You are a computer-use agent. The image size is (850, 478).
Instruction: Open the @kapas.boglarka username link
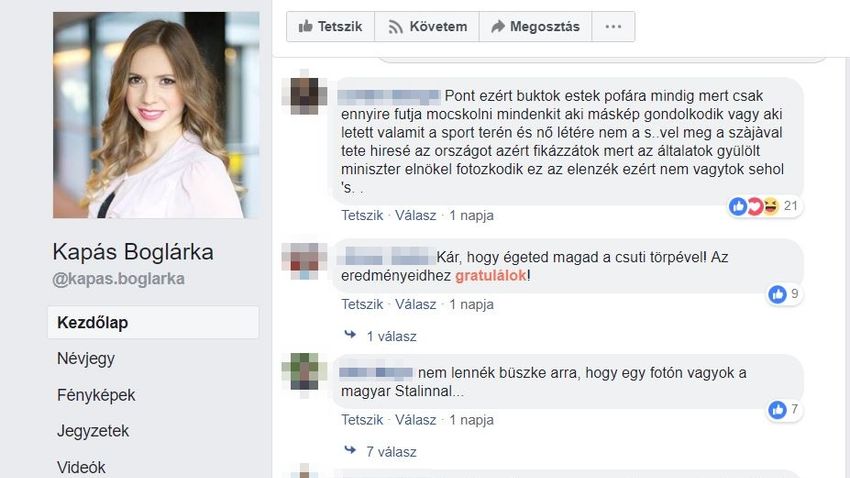(119, 279)
